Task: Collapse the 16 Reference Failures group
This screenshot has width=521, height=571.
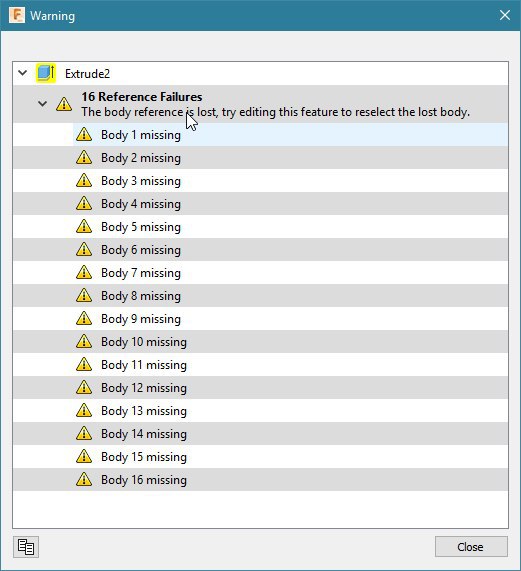Action: (43, 104)
